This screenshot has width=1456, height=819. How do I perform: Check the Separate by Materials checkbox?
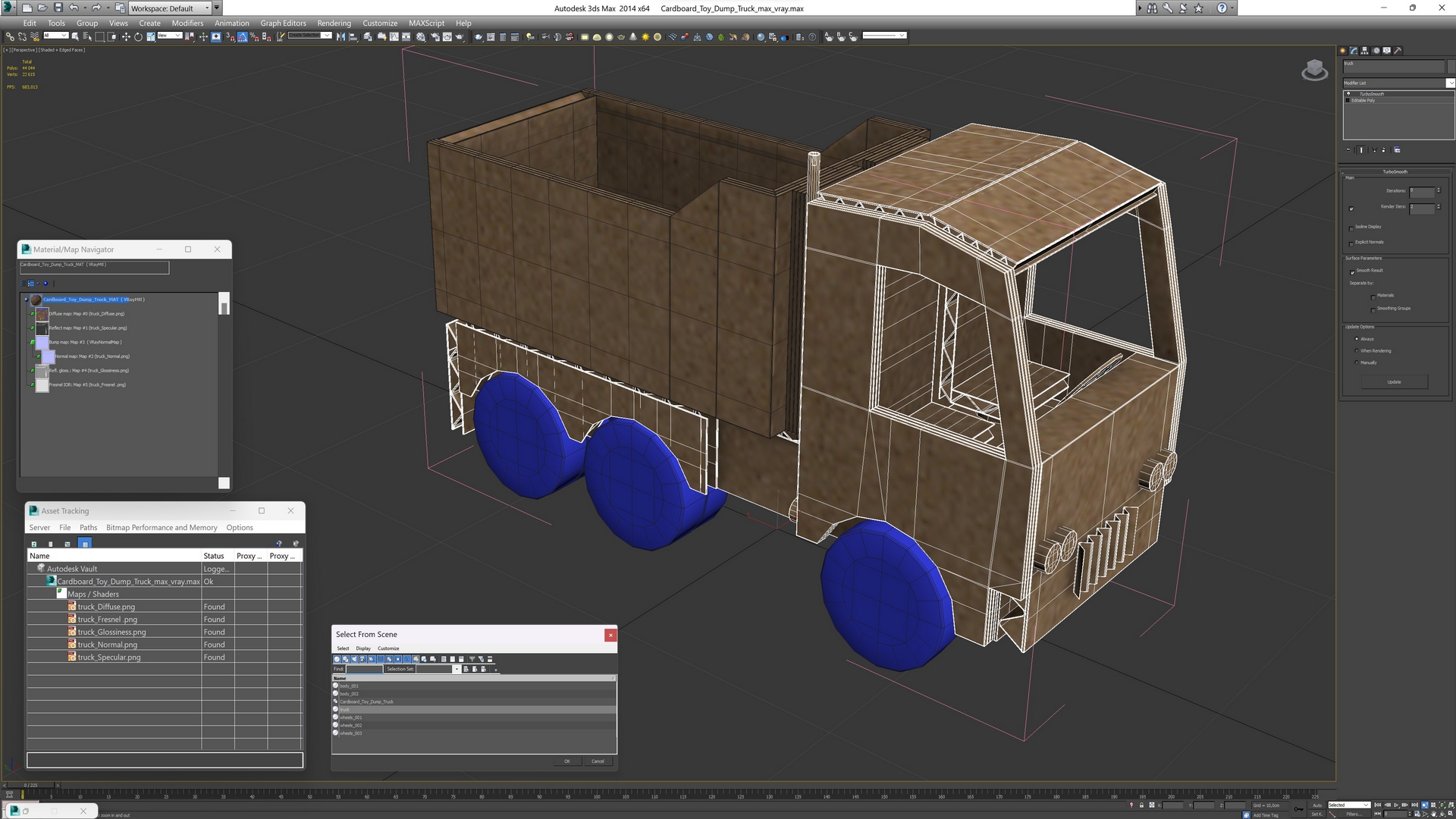coord(1373,297)
